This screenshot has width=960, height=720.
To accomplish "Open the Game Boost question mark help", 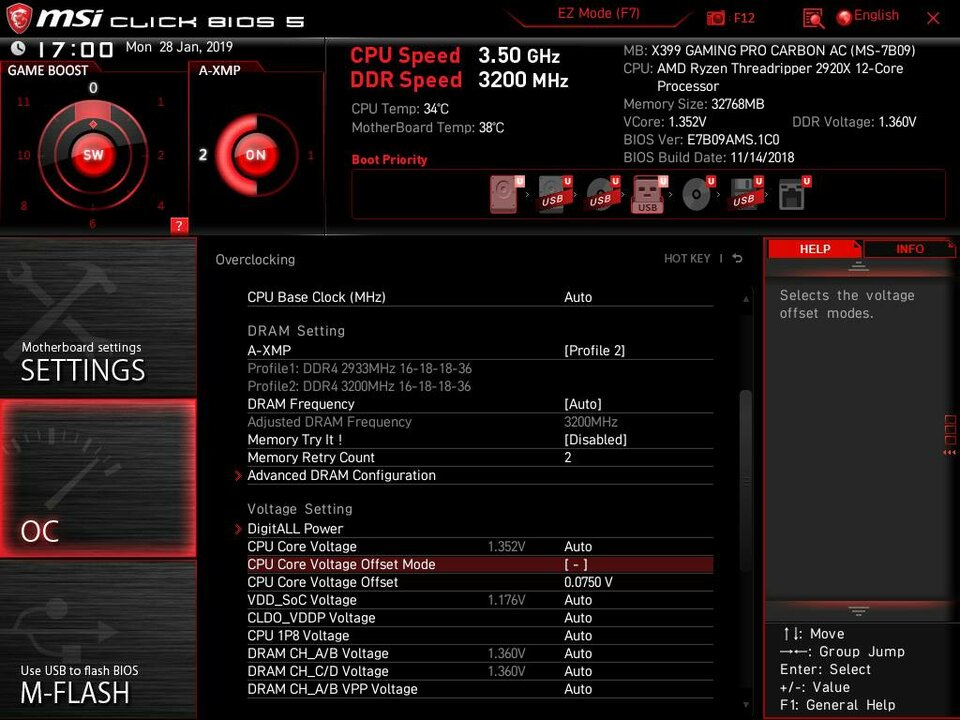I will (179, 225).
